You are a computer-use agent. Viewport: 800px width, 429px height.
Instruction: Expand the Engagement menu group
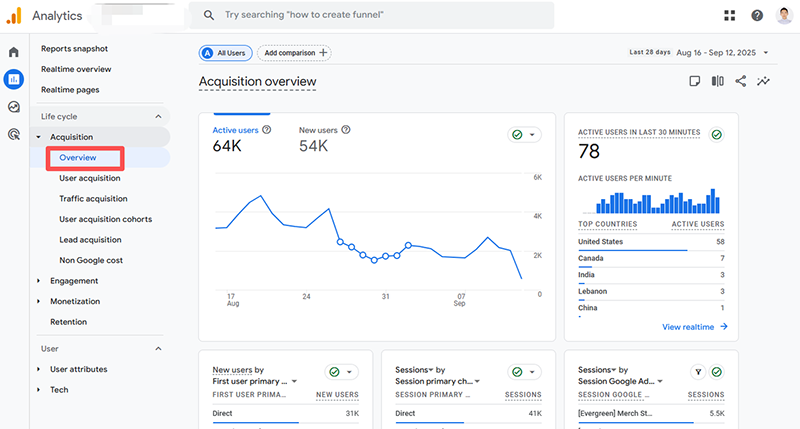click(x=39, y=281)
